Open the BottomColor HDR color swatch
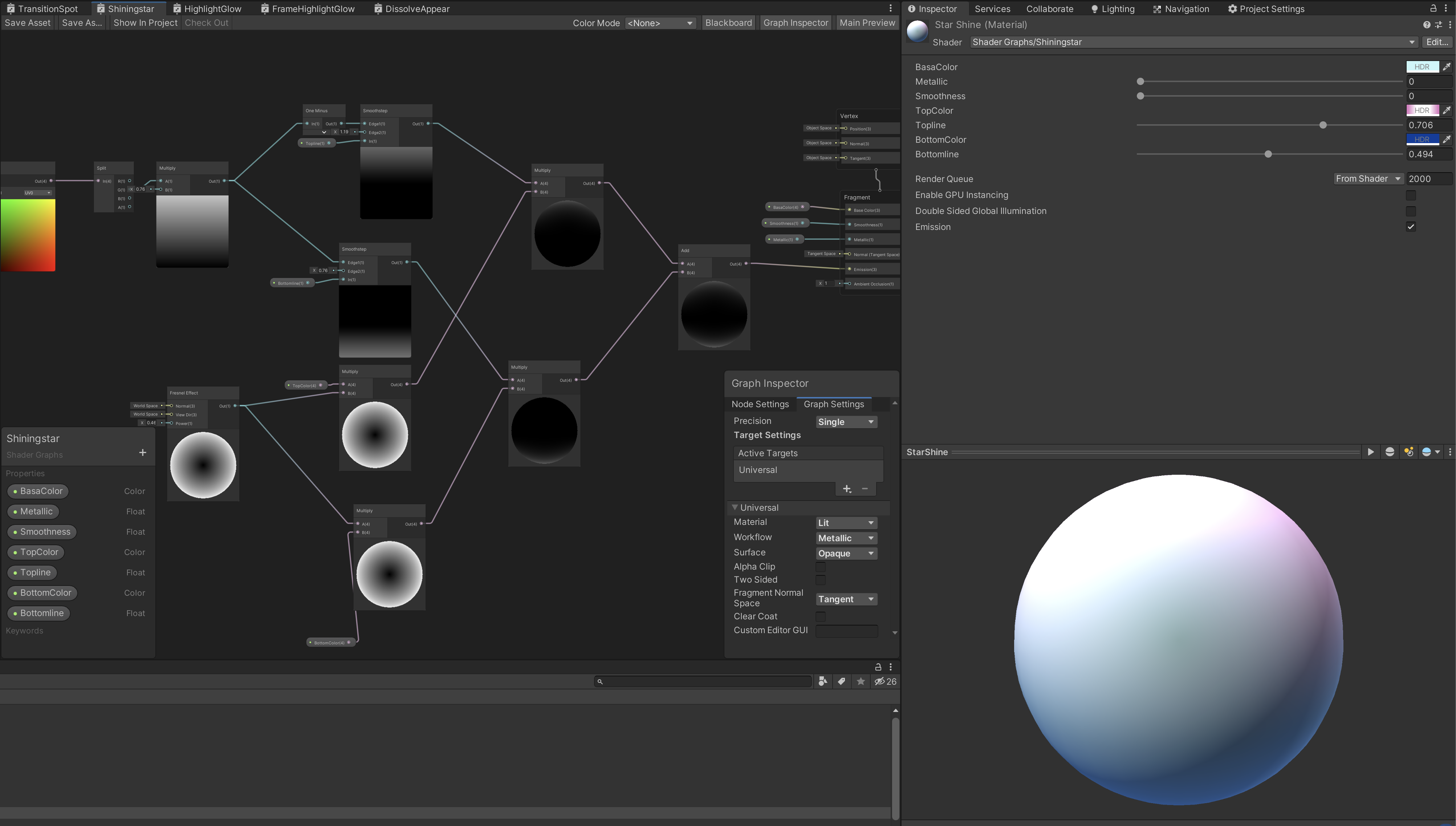The image size is (1456, 826). (x=1422, y=139)
